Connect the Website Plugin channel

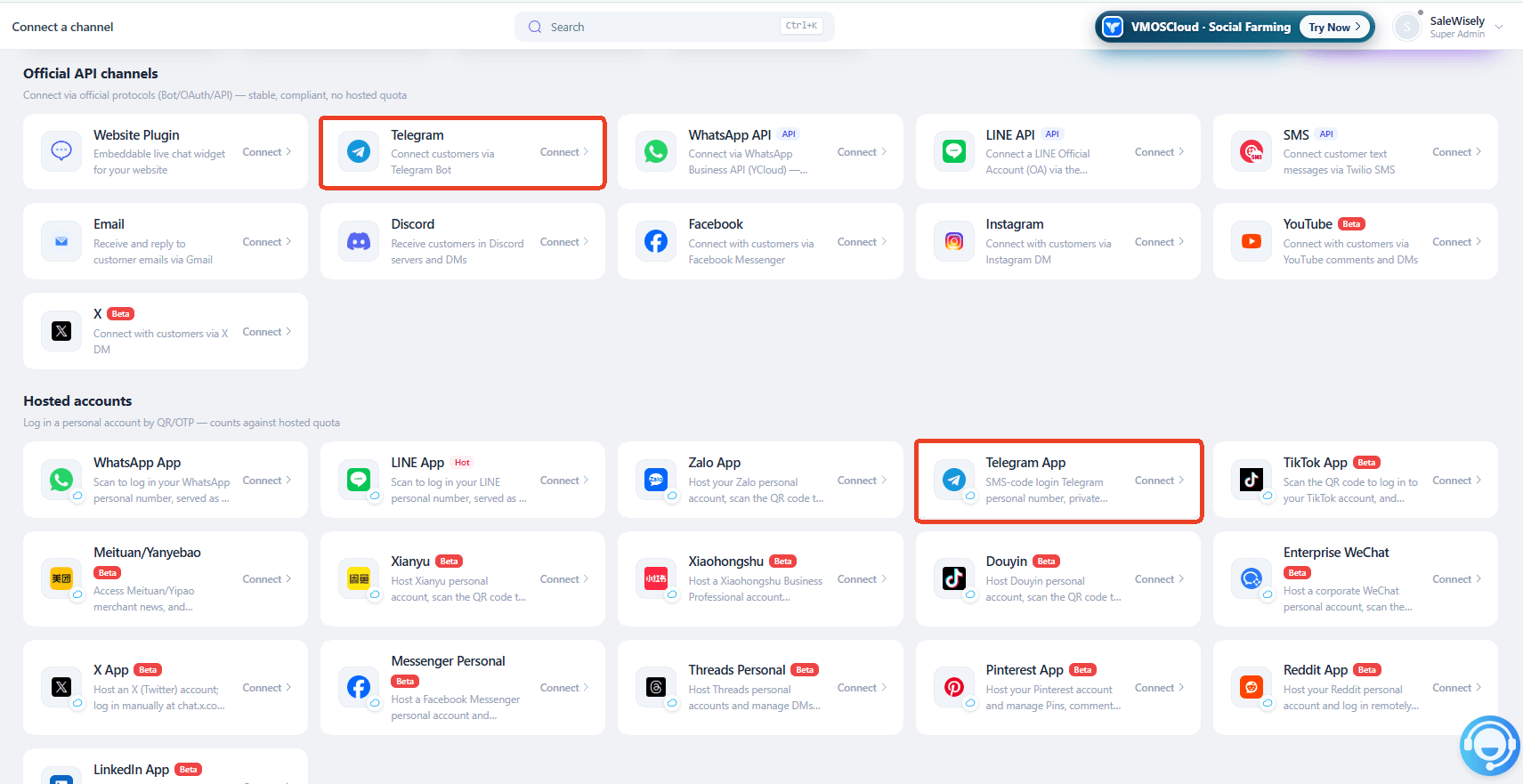click(267, 152)
